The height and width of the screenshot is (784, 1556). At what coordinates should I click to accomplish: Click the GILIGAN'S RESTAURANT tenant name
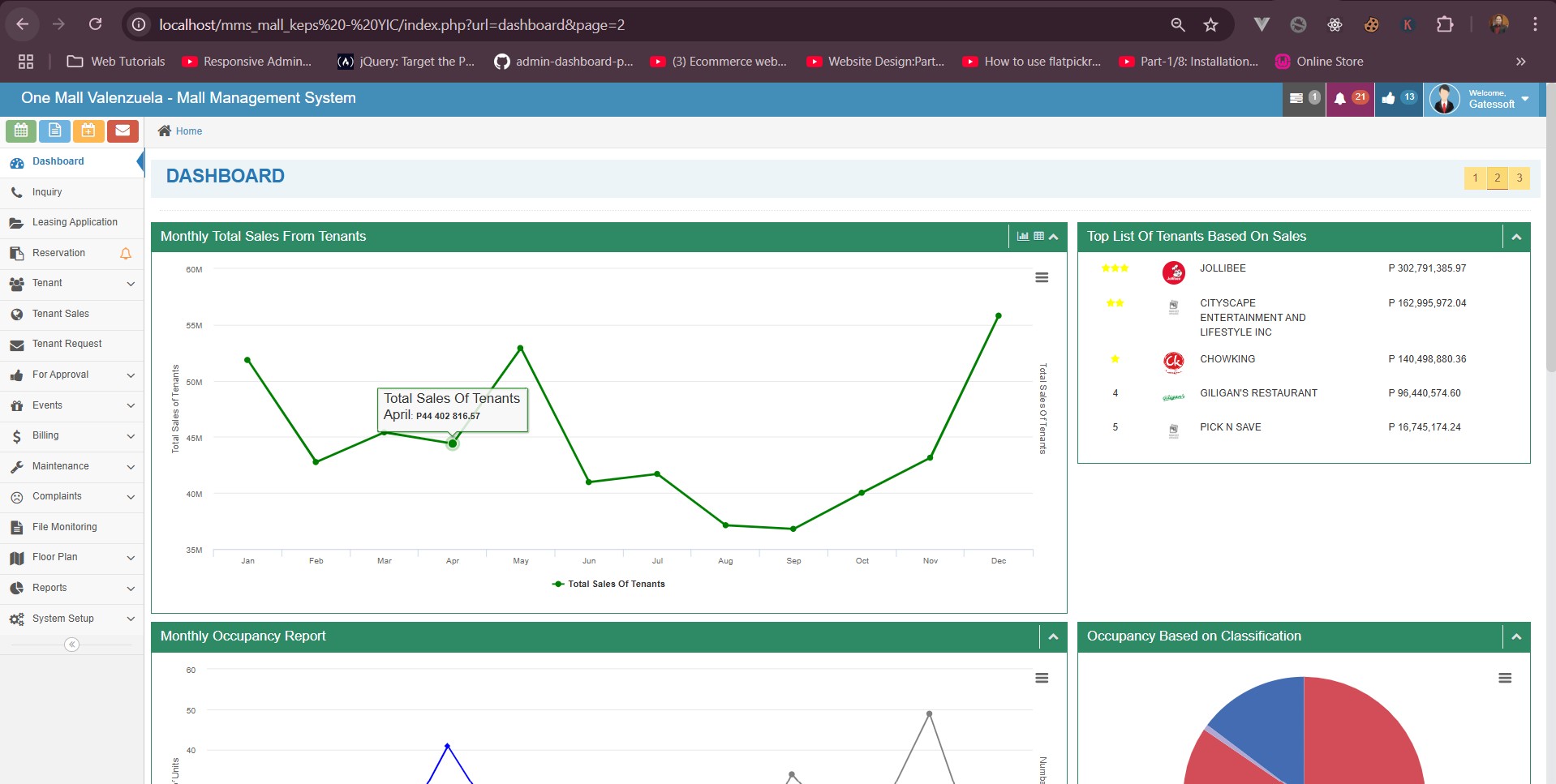tap(1258, 393)
